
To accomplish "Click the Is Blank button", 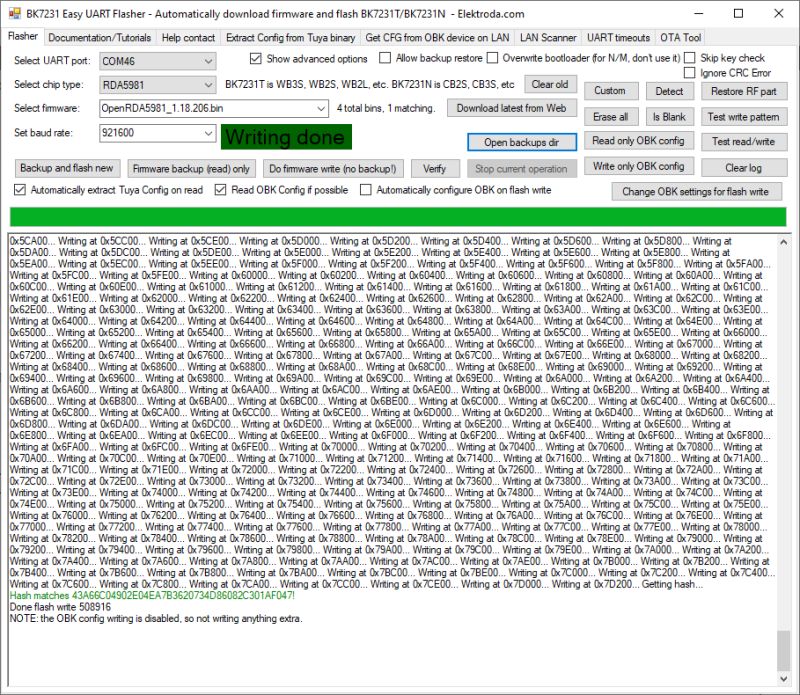I will click(669, 117).
